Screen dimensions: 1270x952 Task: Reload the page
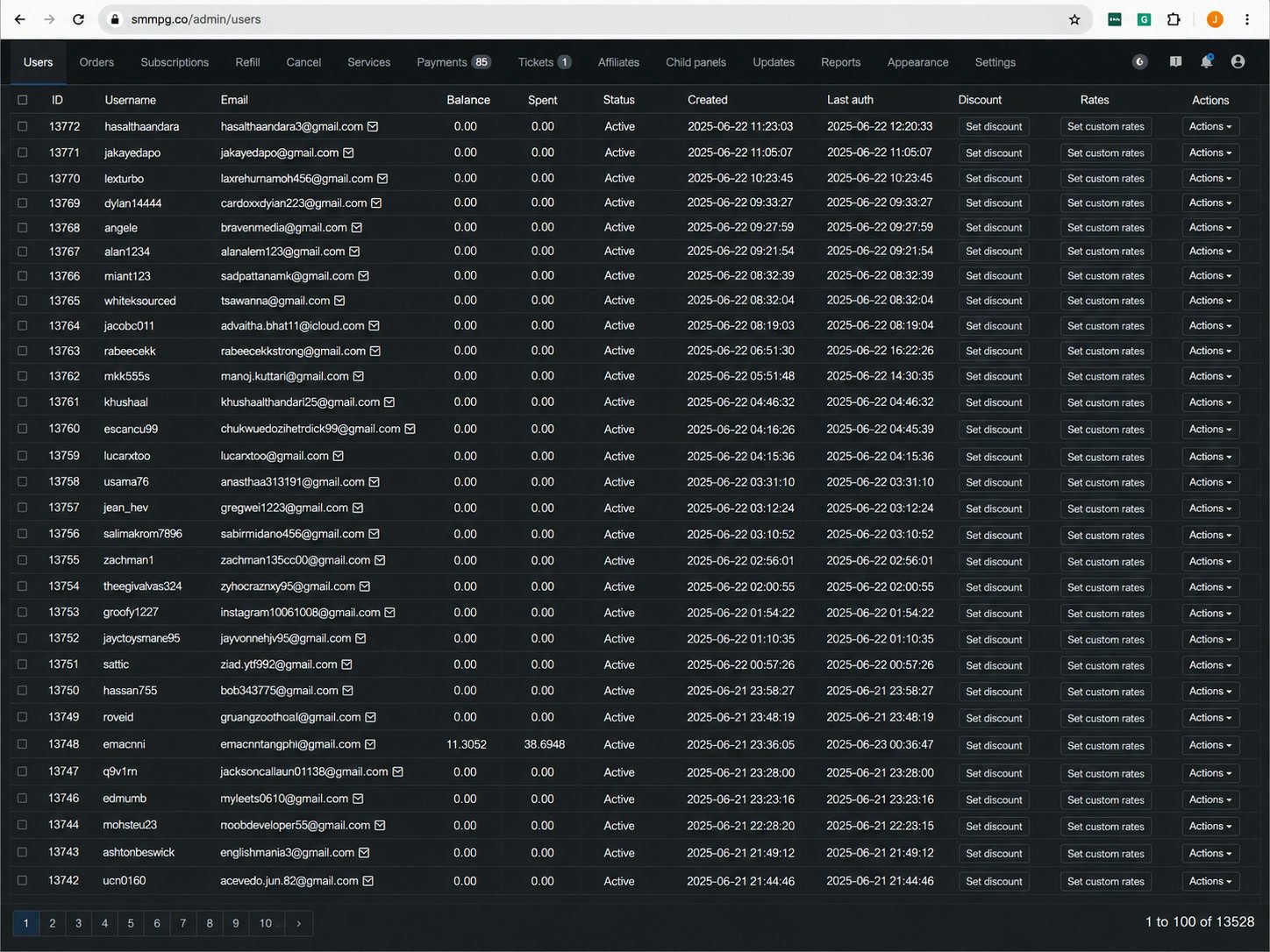point(78,19)
